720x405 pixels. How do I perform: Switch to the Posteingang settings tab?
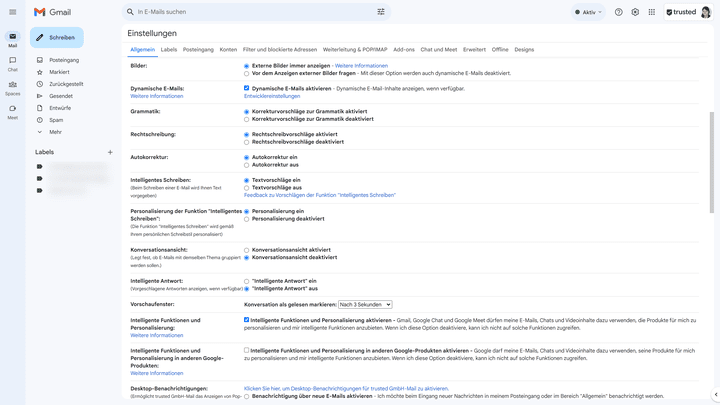(198, 50)
